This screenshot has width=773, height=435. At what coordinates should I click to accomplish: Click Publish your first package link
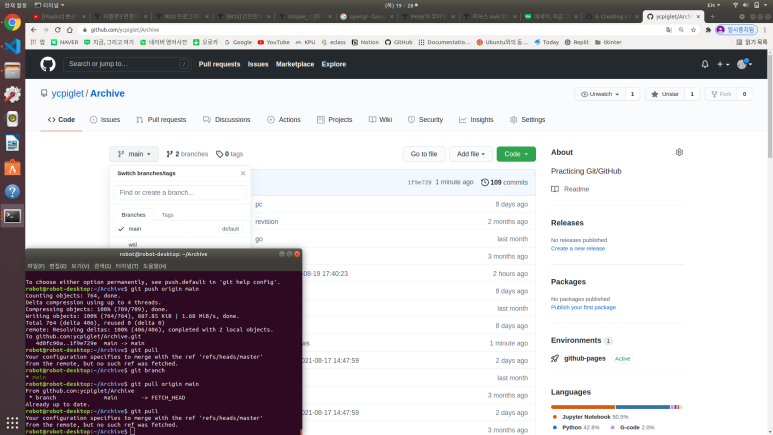click(583, 307)
